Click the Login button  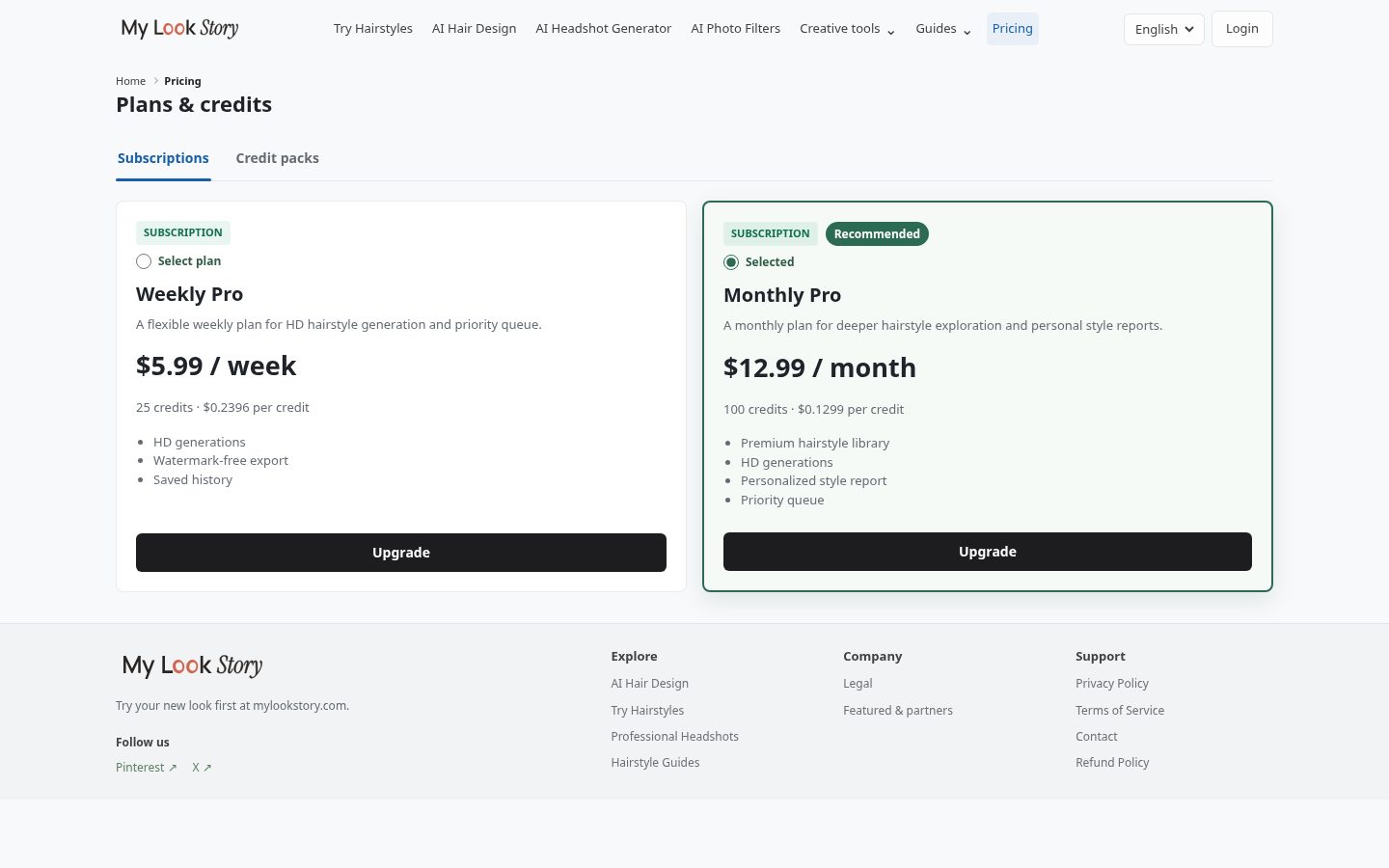tap(1242, 29)
